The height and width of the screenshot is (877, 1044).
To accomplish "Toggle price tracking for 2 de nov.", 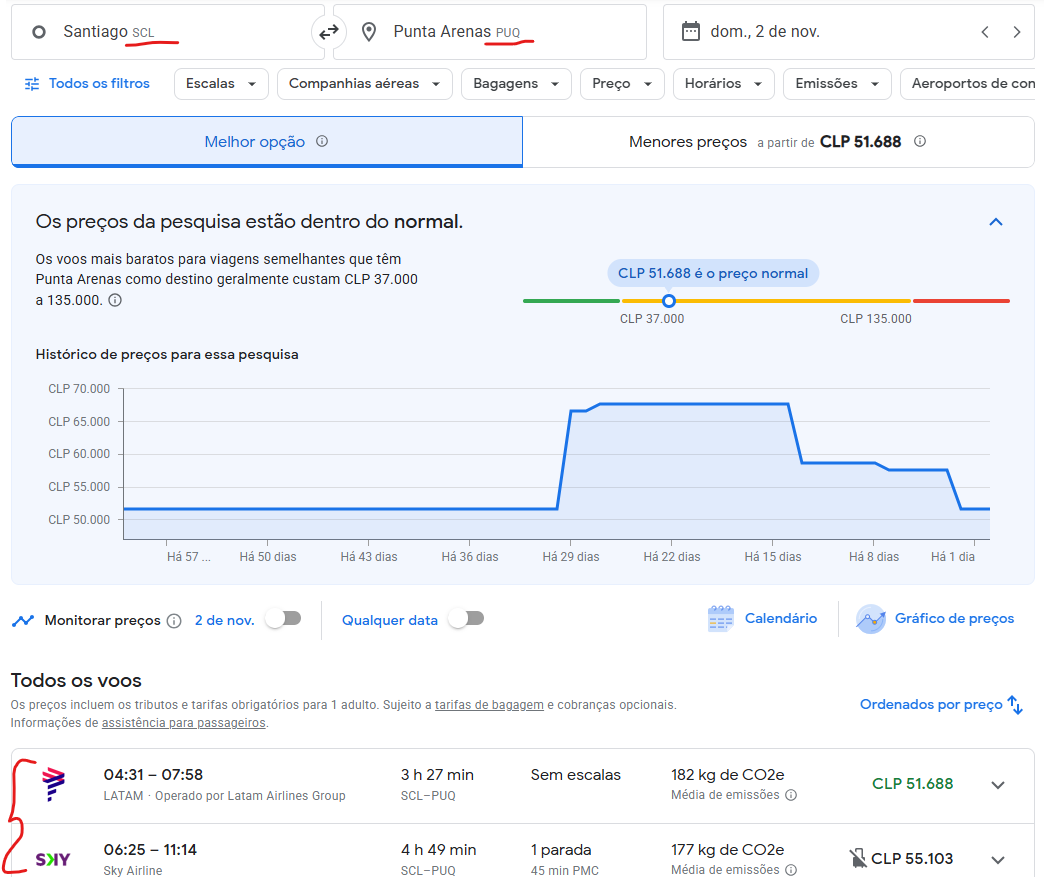I will pos(283,619).
